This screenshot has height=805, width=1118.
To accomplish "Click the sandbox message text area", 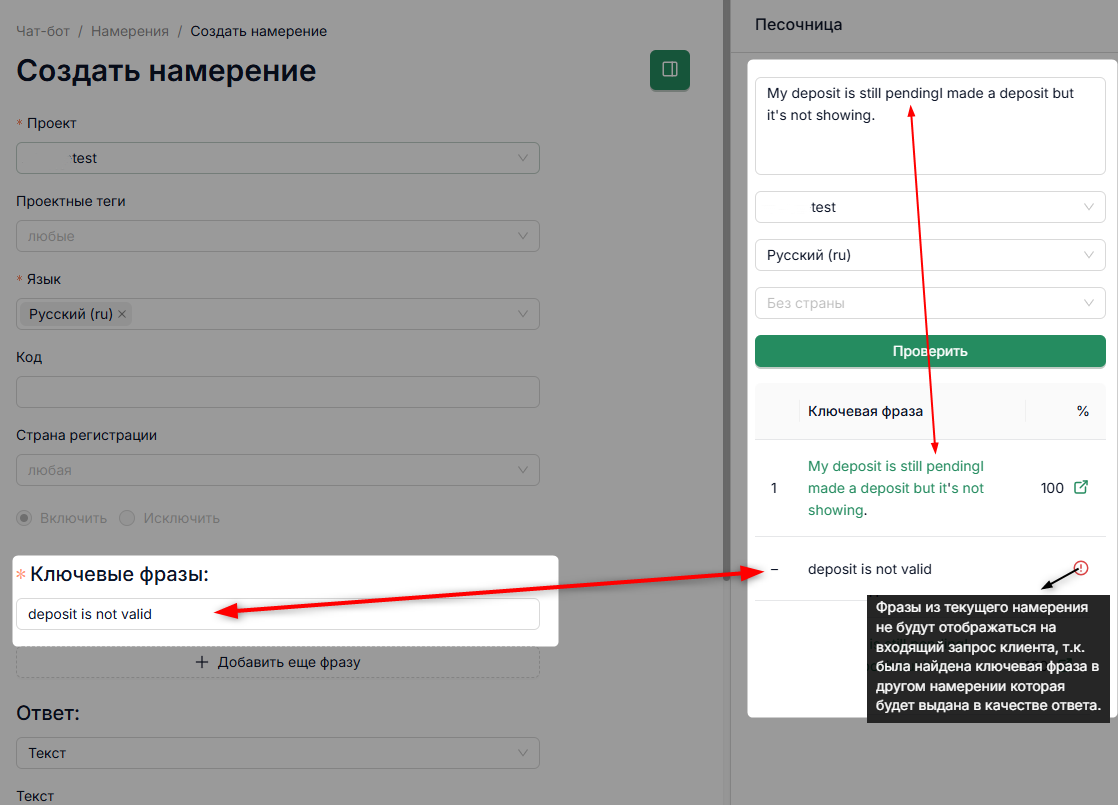I will [x=930, y=126].
